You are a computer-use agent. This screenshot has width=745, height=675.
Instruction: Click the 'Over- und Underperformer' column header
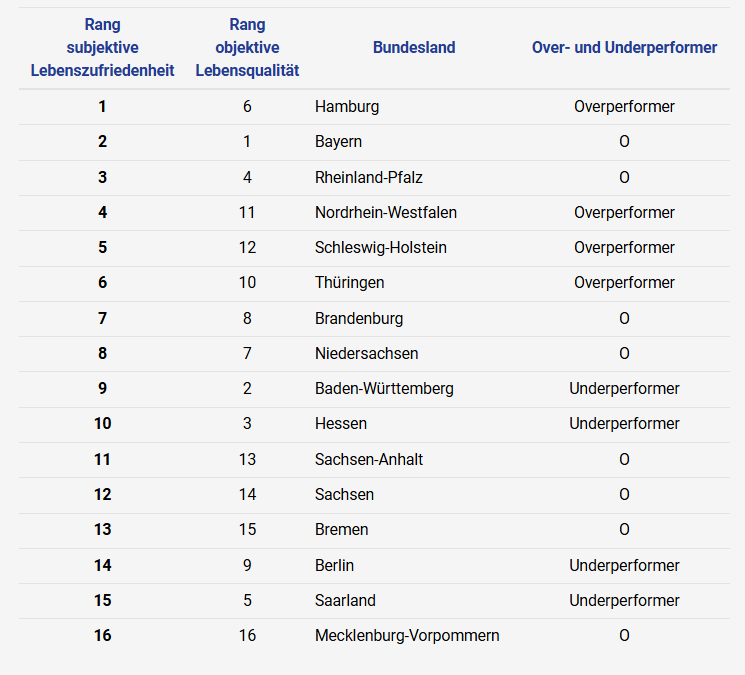[624, 48]
